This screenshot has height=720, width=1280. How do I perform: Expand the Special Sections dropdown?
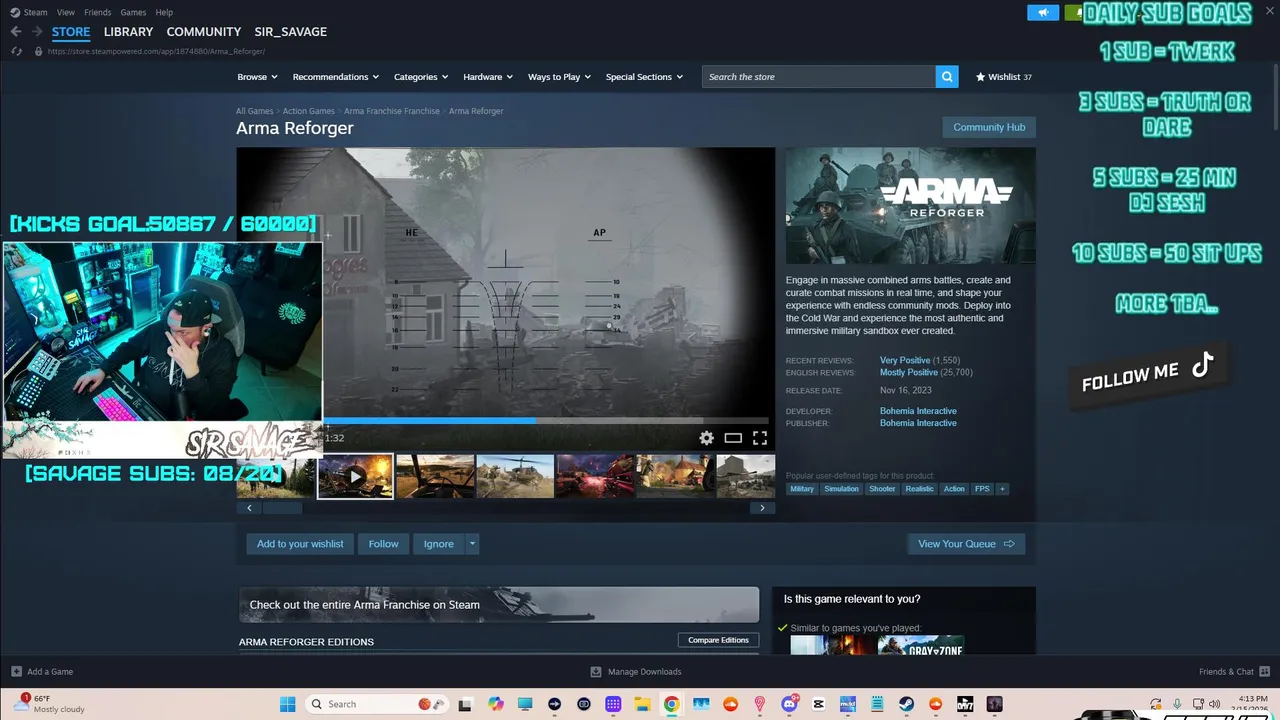click(644, 77)
